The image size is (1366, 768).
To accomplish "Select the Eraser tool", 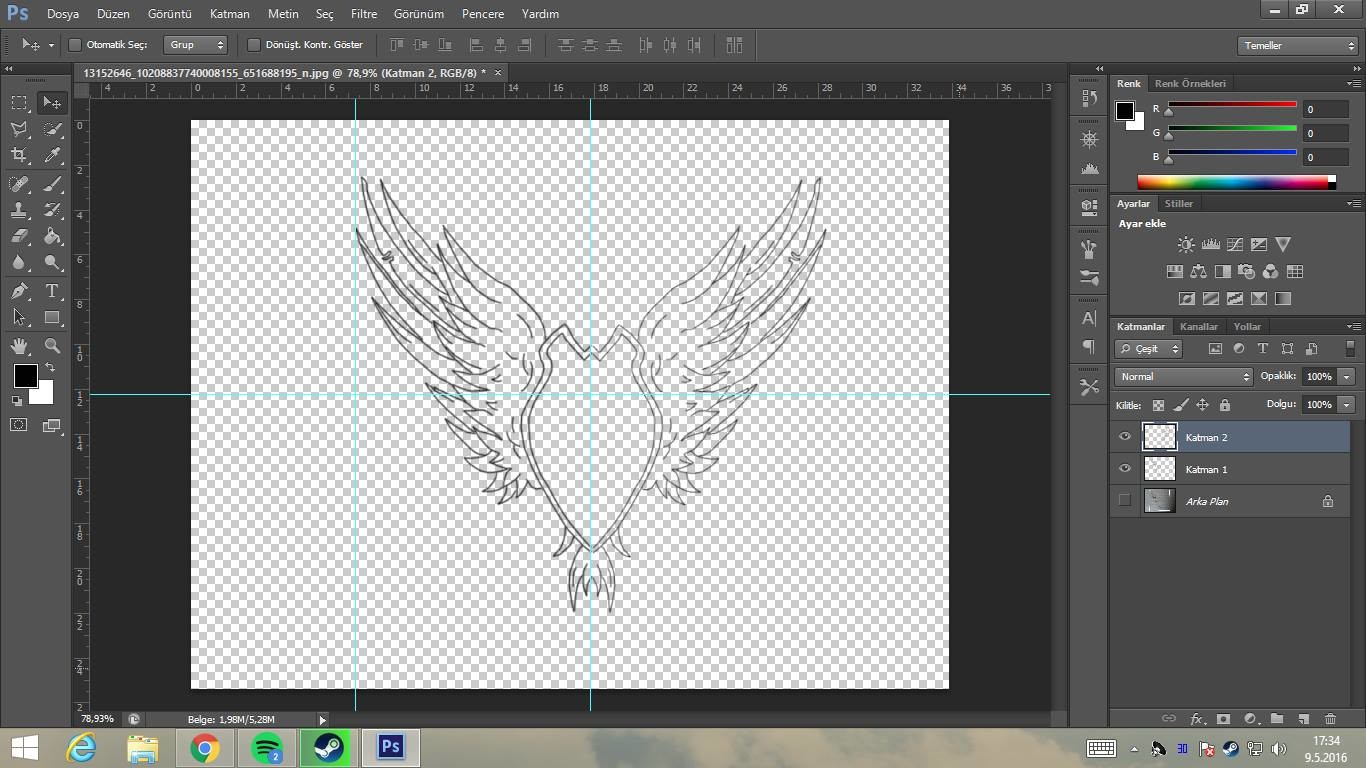I will 19,236.
